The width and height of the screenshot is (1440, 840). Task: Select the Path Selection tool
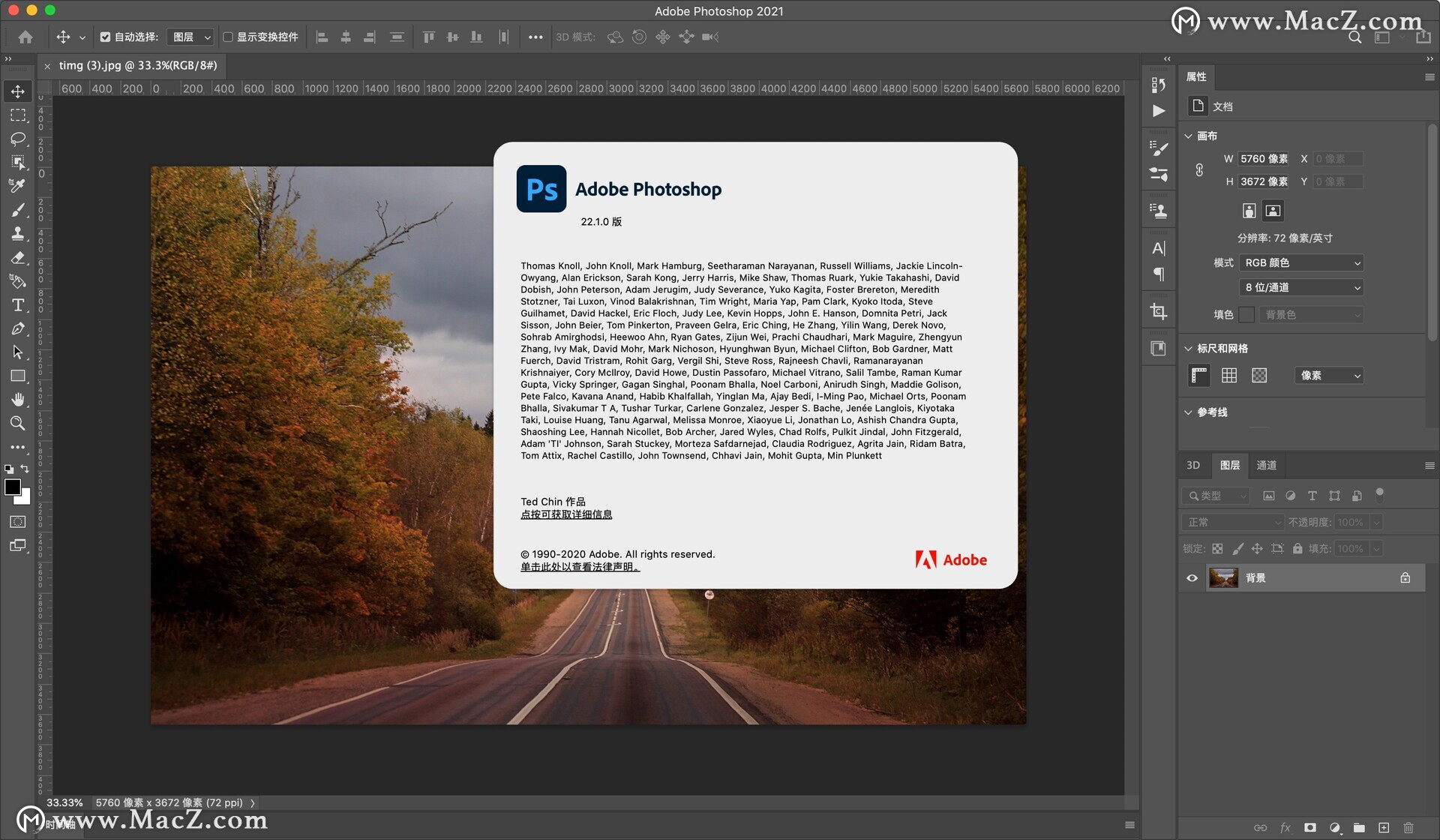coord(17,352)
